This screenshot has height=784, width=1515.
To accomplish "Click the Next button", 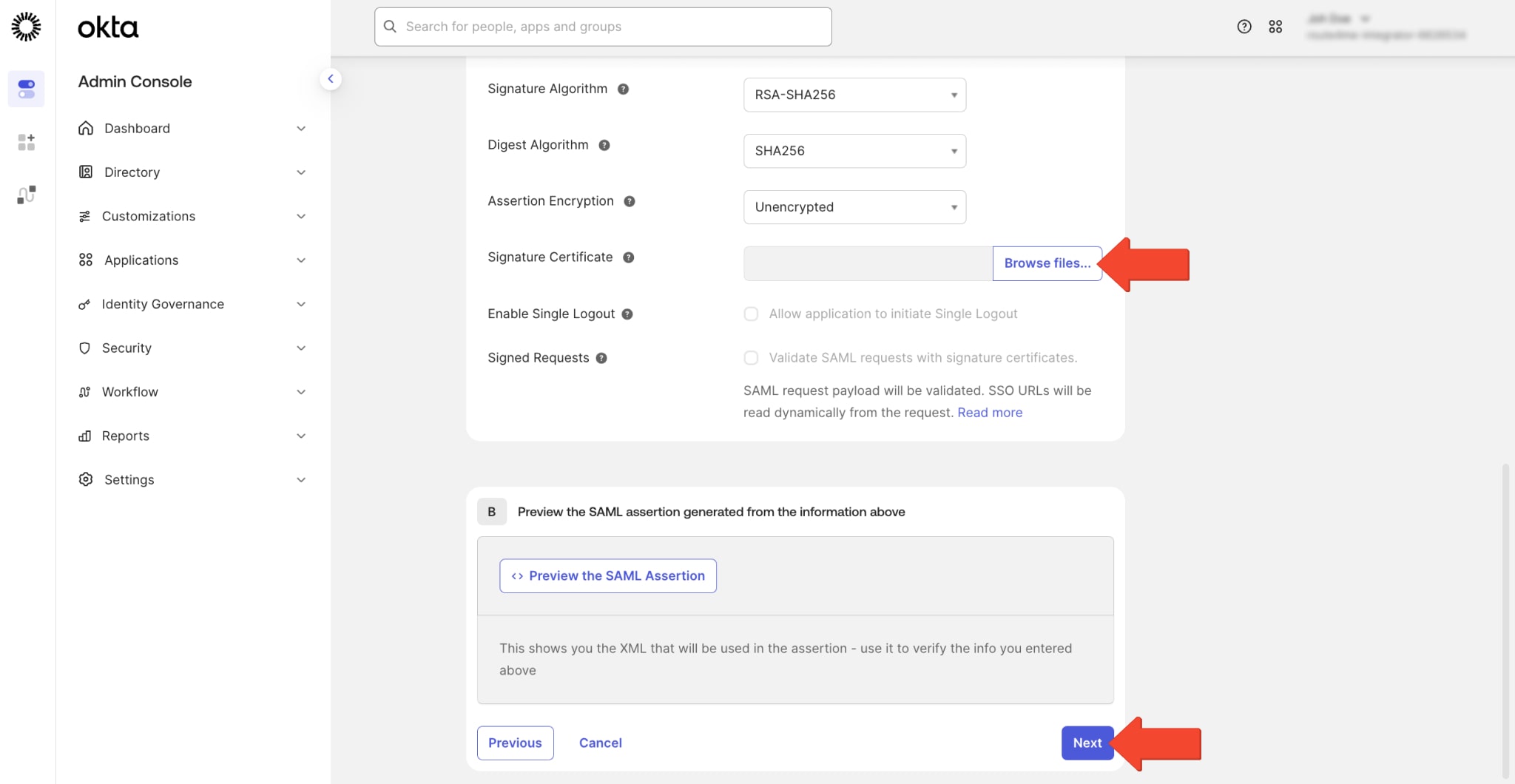I will pos(1087,743).
